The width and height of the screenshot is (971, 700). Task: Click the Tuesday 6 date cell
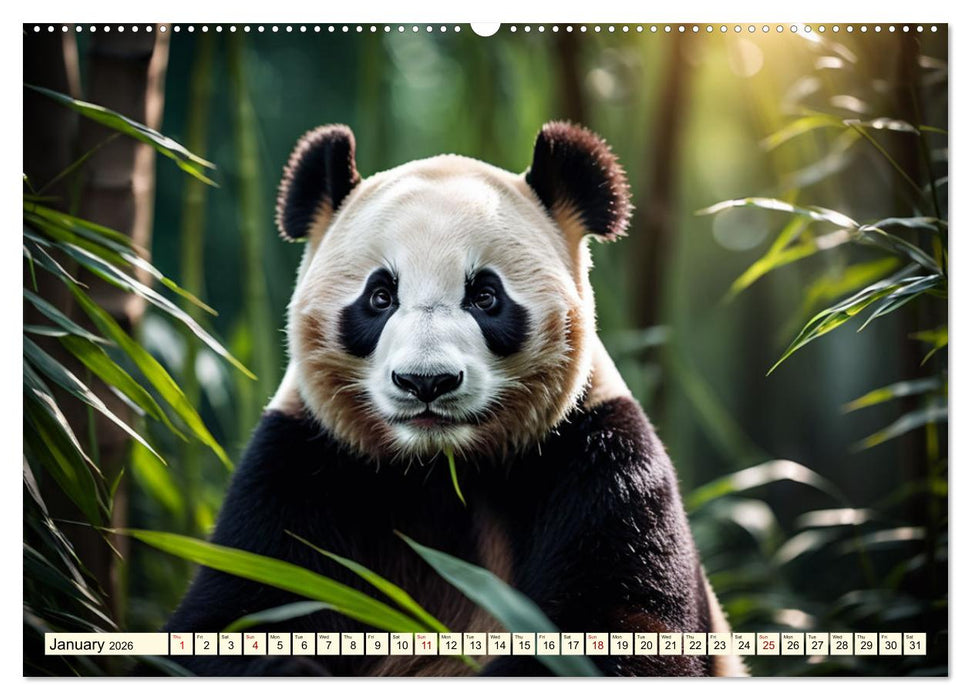(x=303, y=647)
